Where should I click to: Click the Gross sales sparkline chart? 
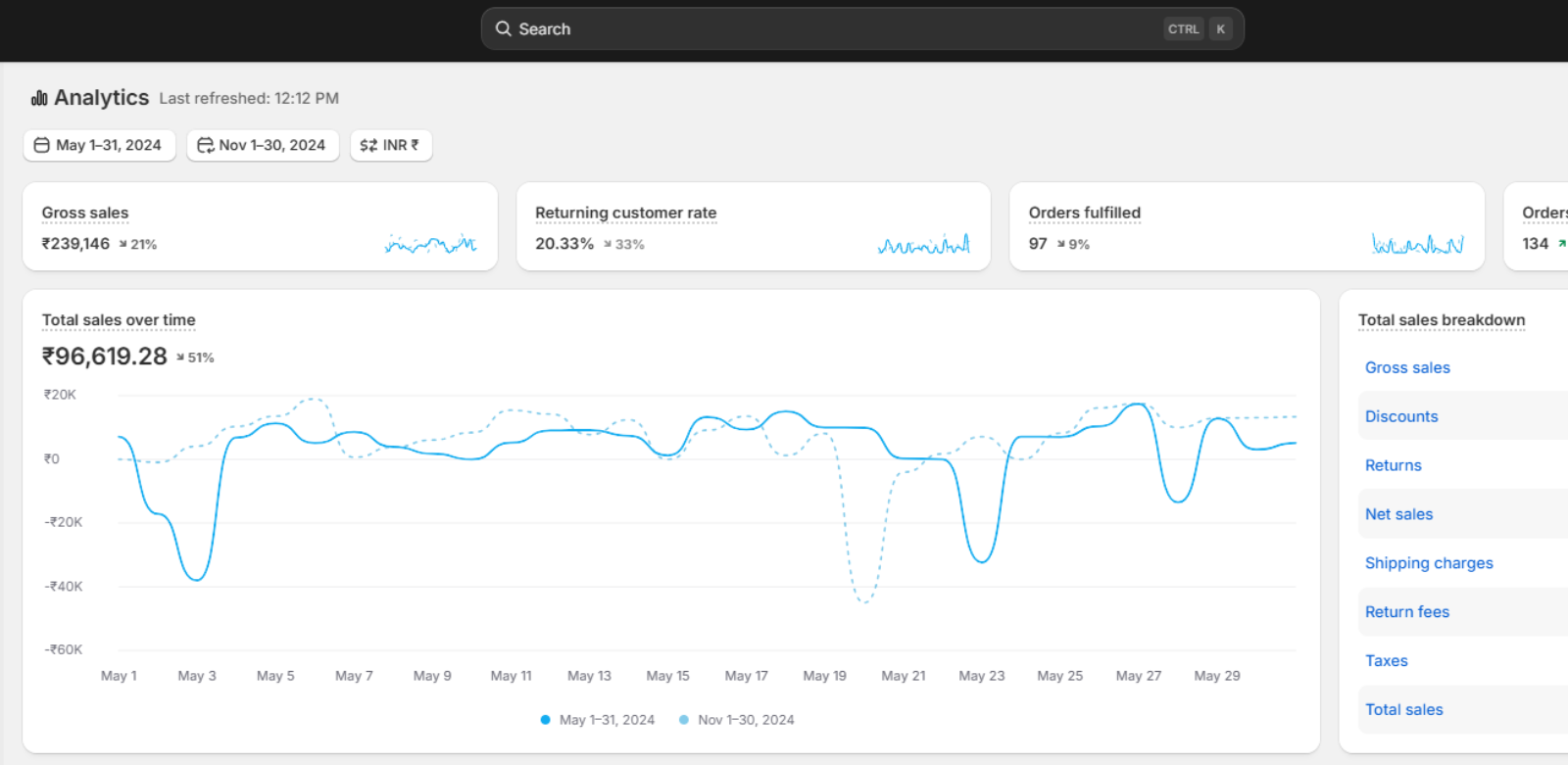tap(431, 244)
